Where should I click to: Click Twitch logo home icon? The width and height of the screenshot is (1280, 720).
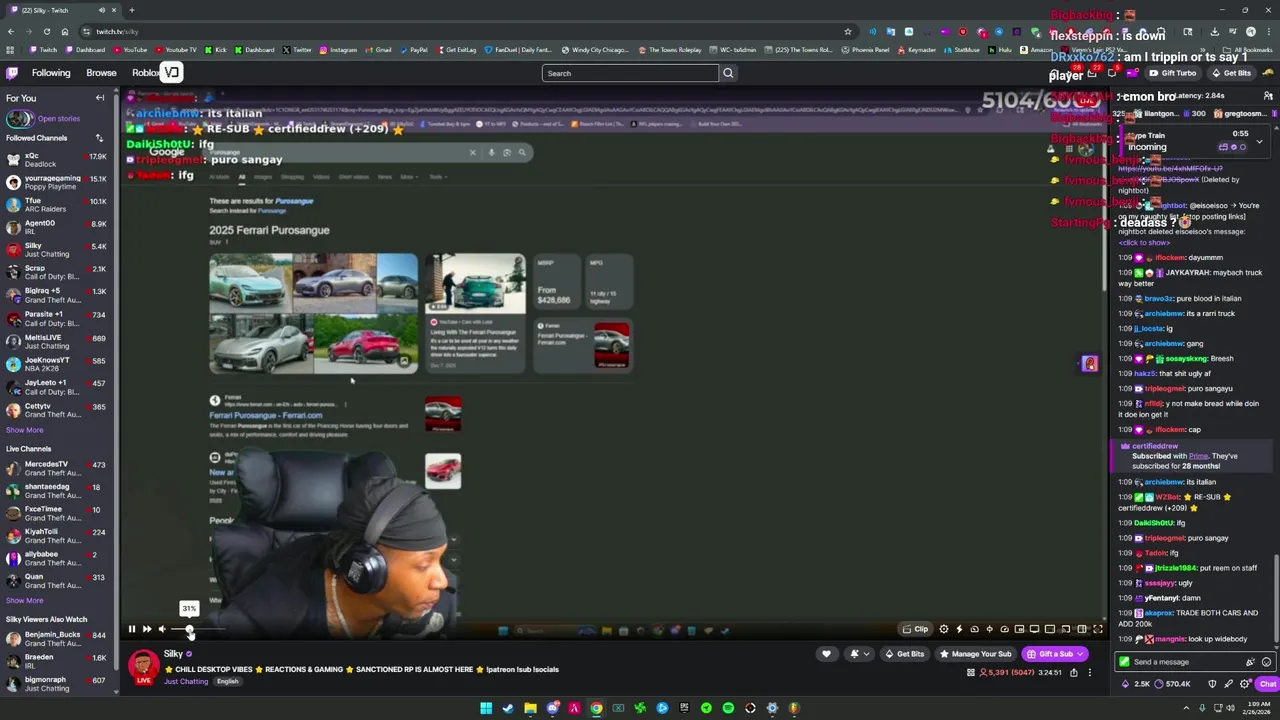pos(12,73)
